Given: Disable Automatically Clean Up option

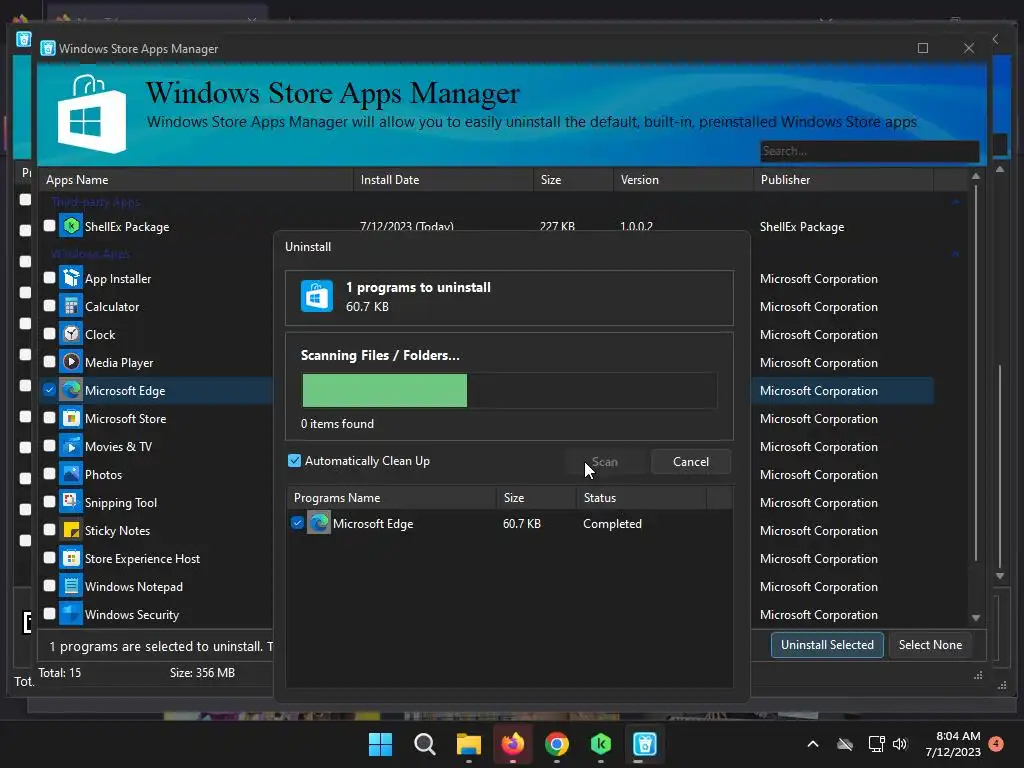Looking at the screenshot, I should tap(295, 460).
